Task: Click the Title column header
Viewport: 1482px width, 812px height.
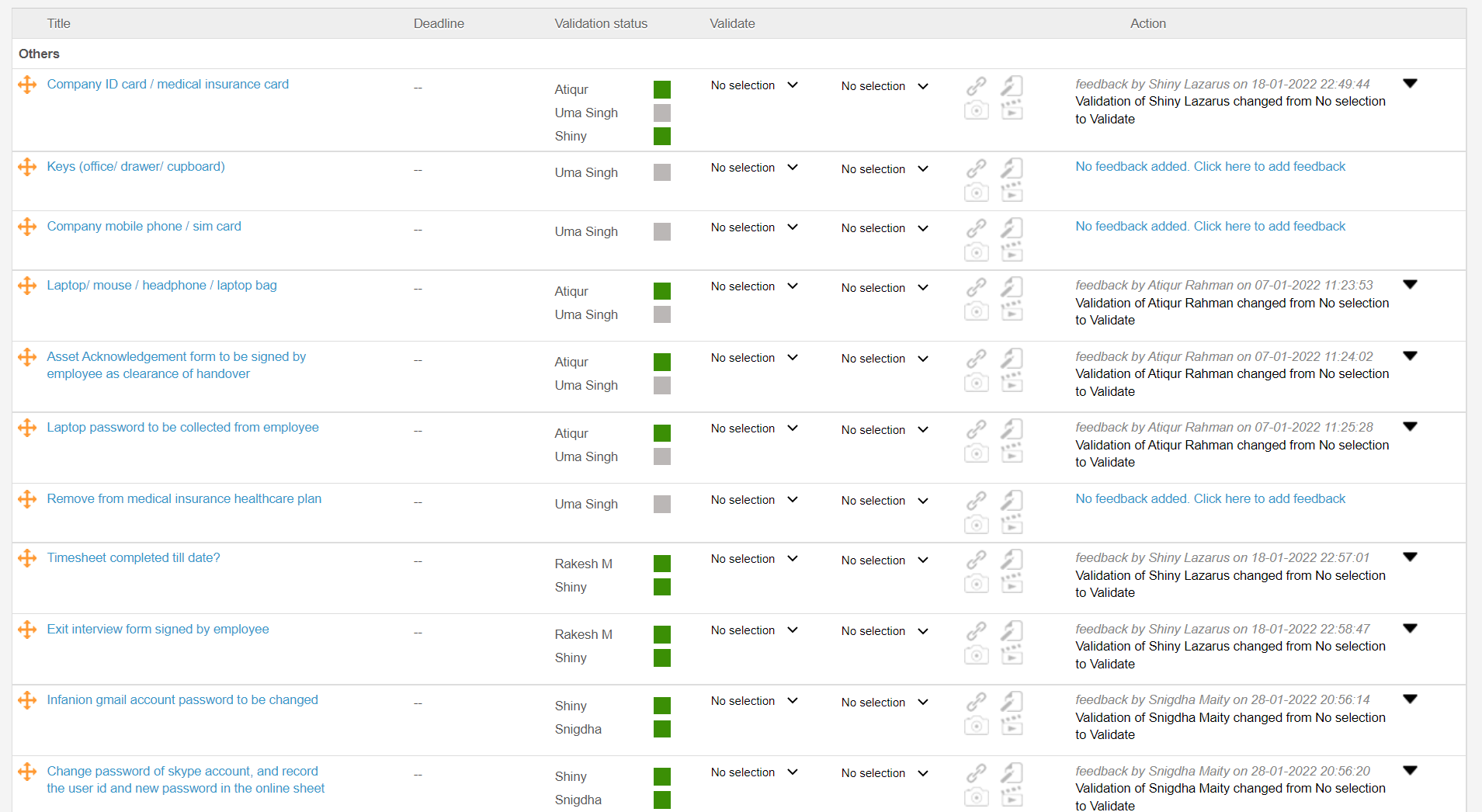Action: [x=58, y=23]
